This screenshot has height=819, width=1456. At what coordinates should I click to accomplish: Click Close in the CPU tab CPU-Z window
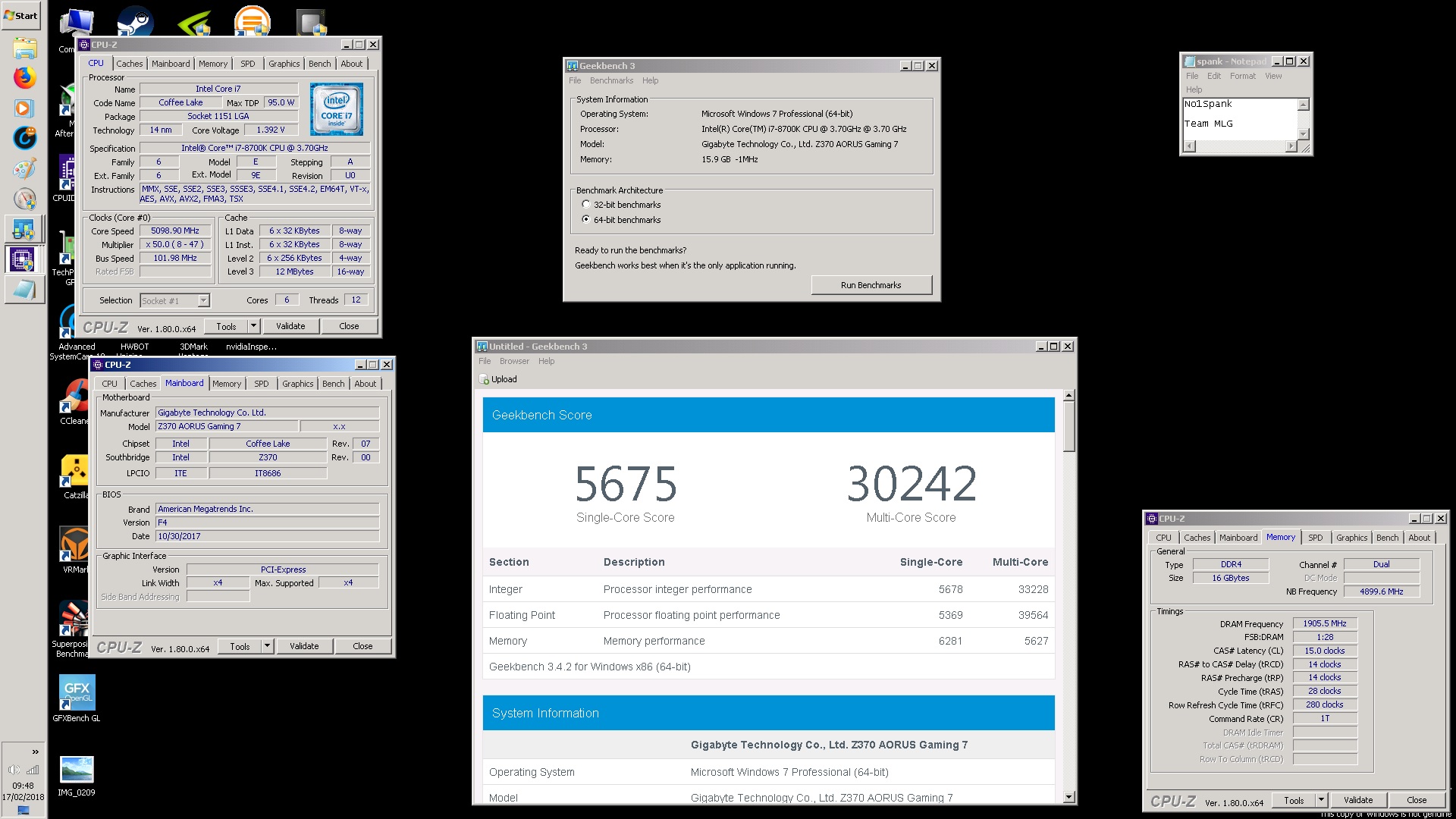click(349, 326)
